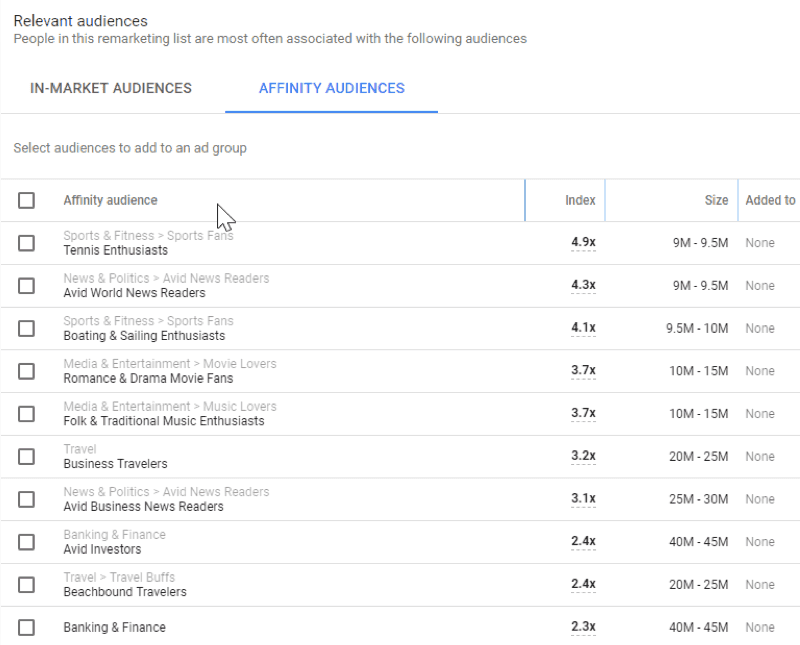800x645 pixels.
Task: Select the Avid World News Readers checkbox
Action: pyautogui.click(x=26, y=286)
